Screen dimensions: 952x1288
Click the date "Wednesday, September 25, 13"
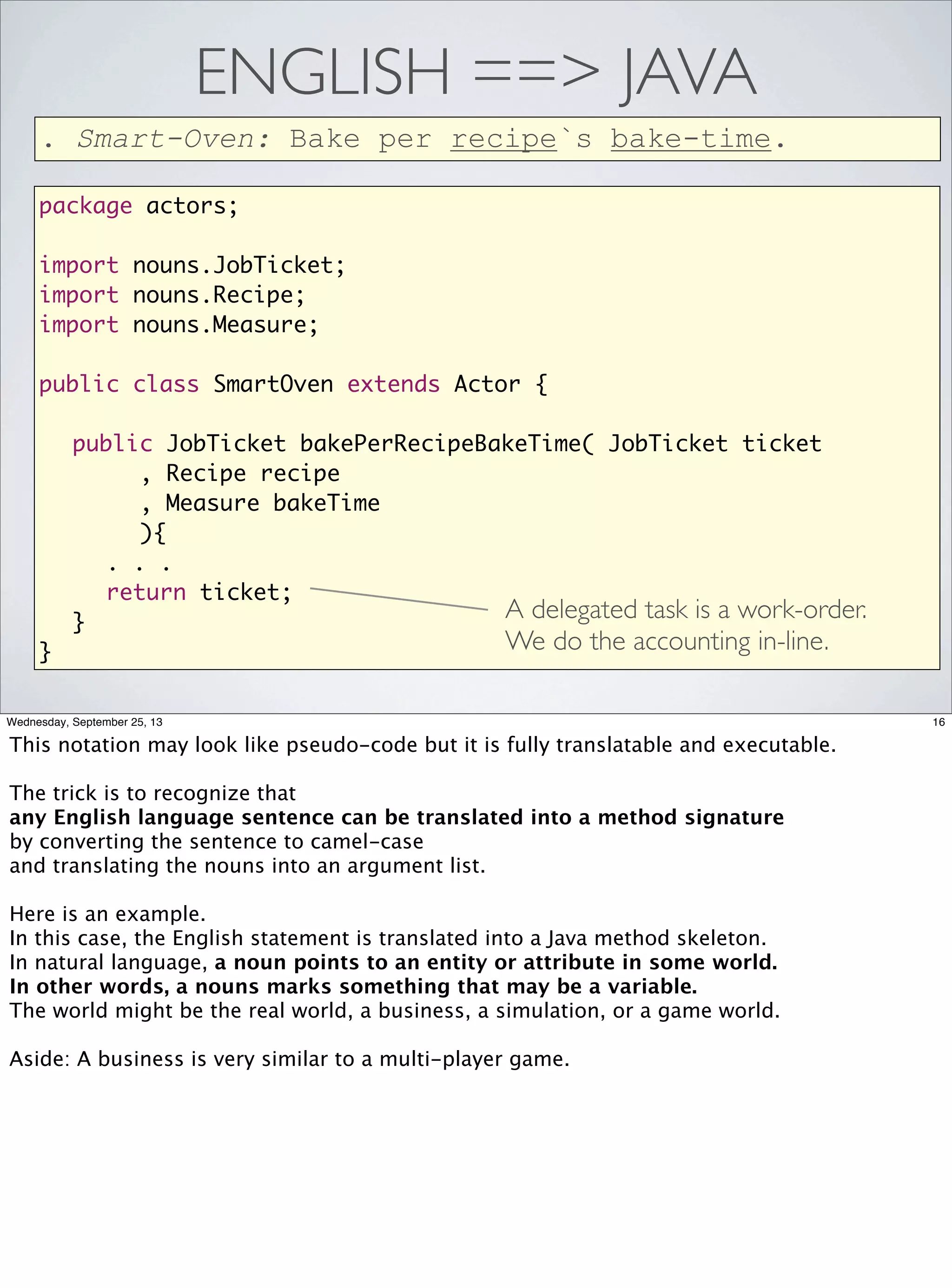click(x=85, y=723)
